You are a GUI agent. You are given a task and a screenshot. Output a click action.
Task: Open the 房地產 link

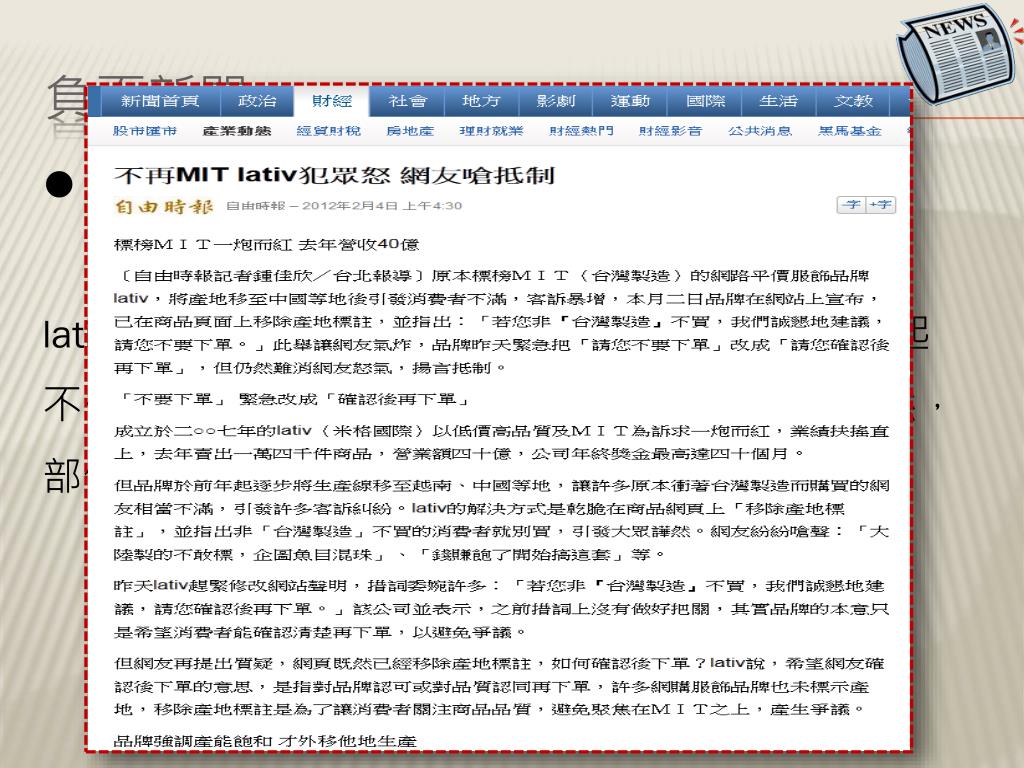point(410,131)
